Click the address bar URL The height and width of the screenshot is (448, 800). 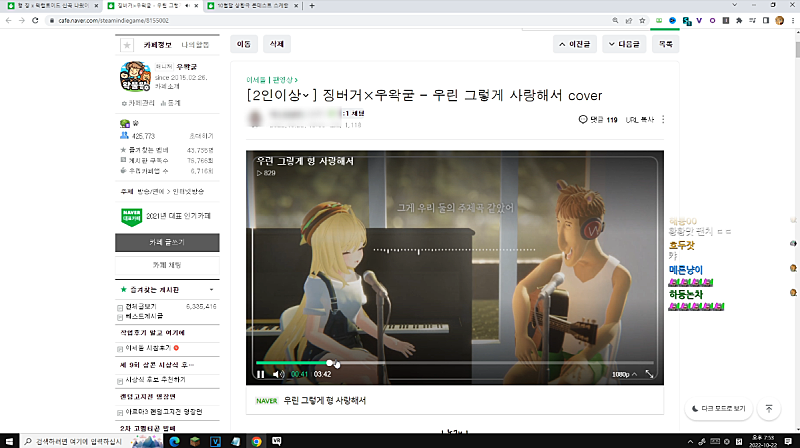[x=113, y=20]
